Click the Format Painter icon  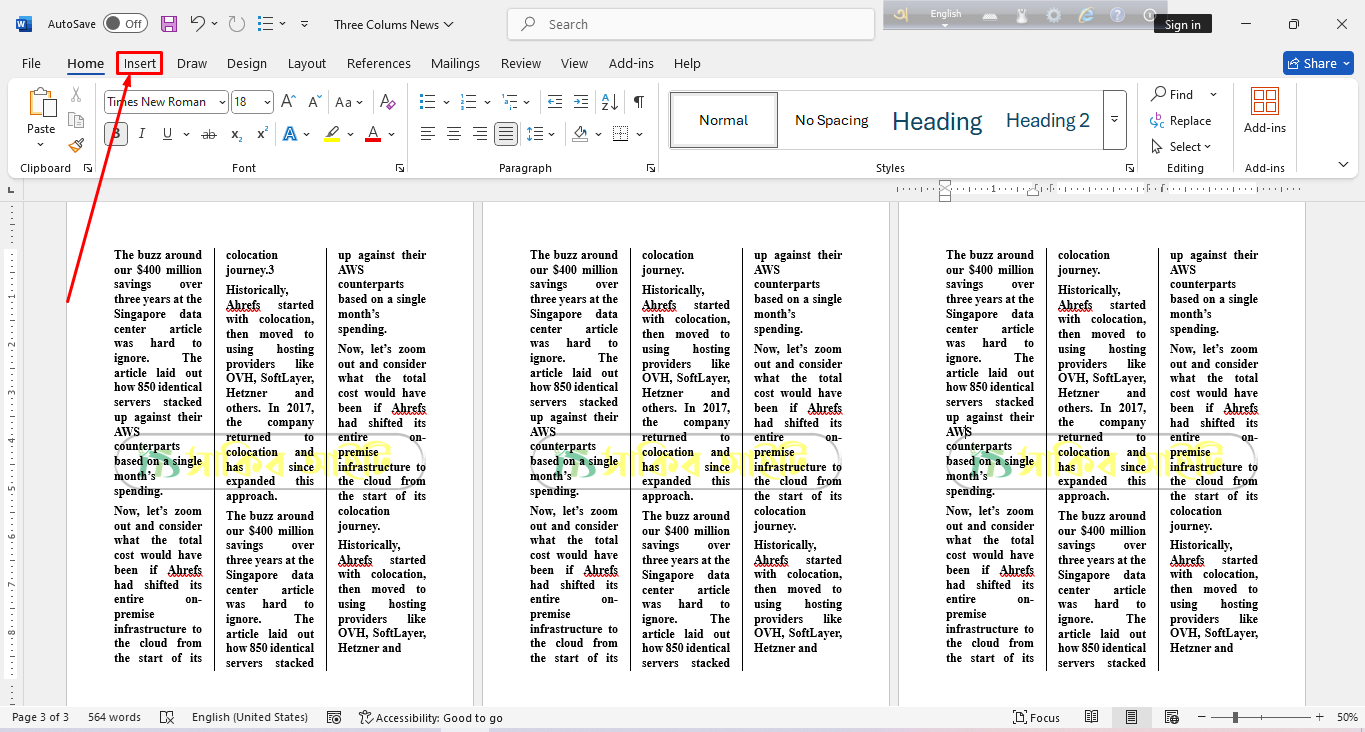pos(76,145)
